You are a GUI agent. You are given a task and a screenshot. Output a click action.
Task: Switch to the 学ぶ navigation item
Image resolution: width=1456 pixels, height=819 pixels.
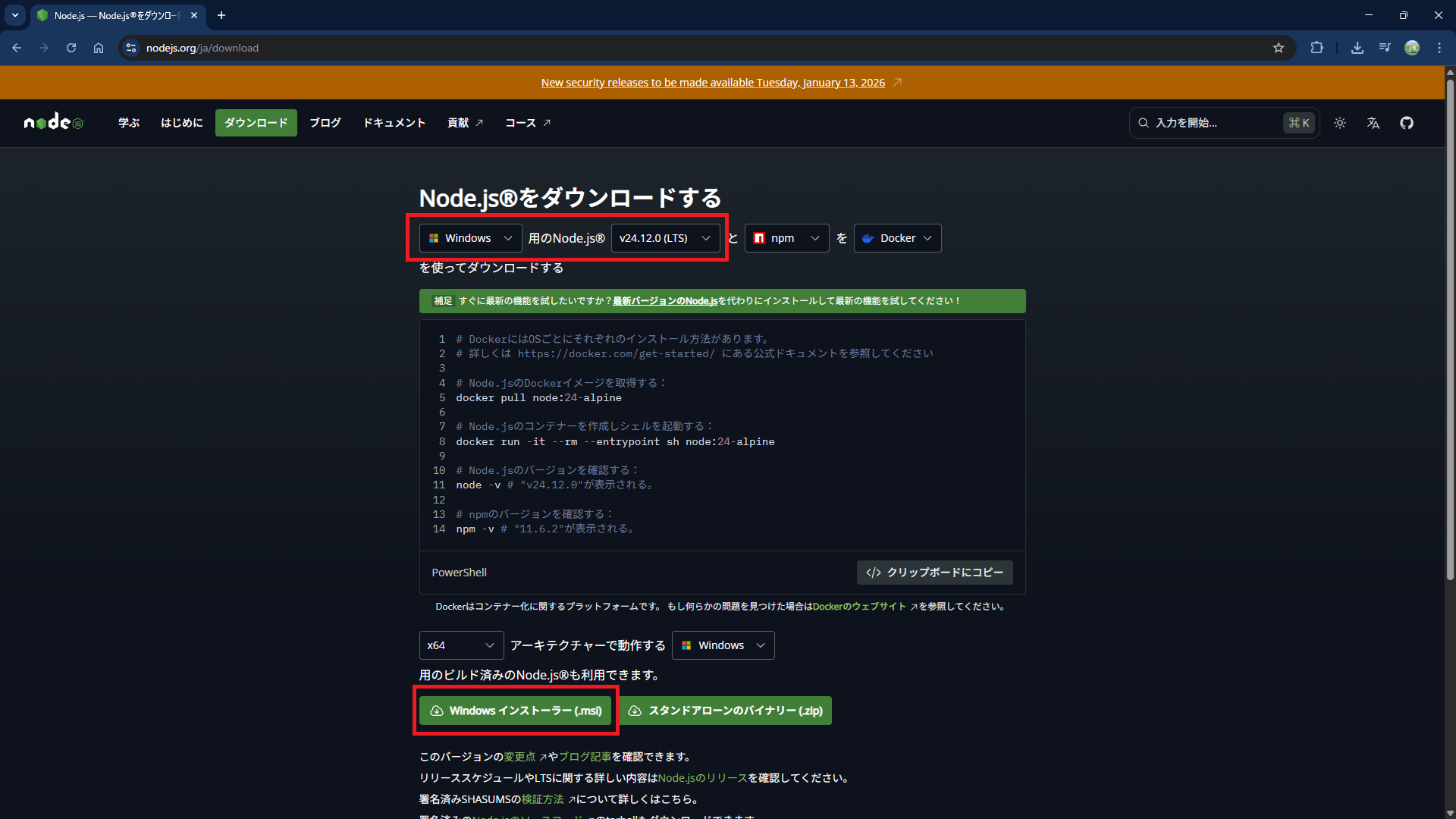pos(128,122)
